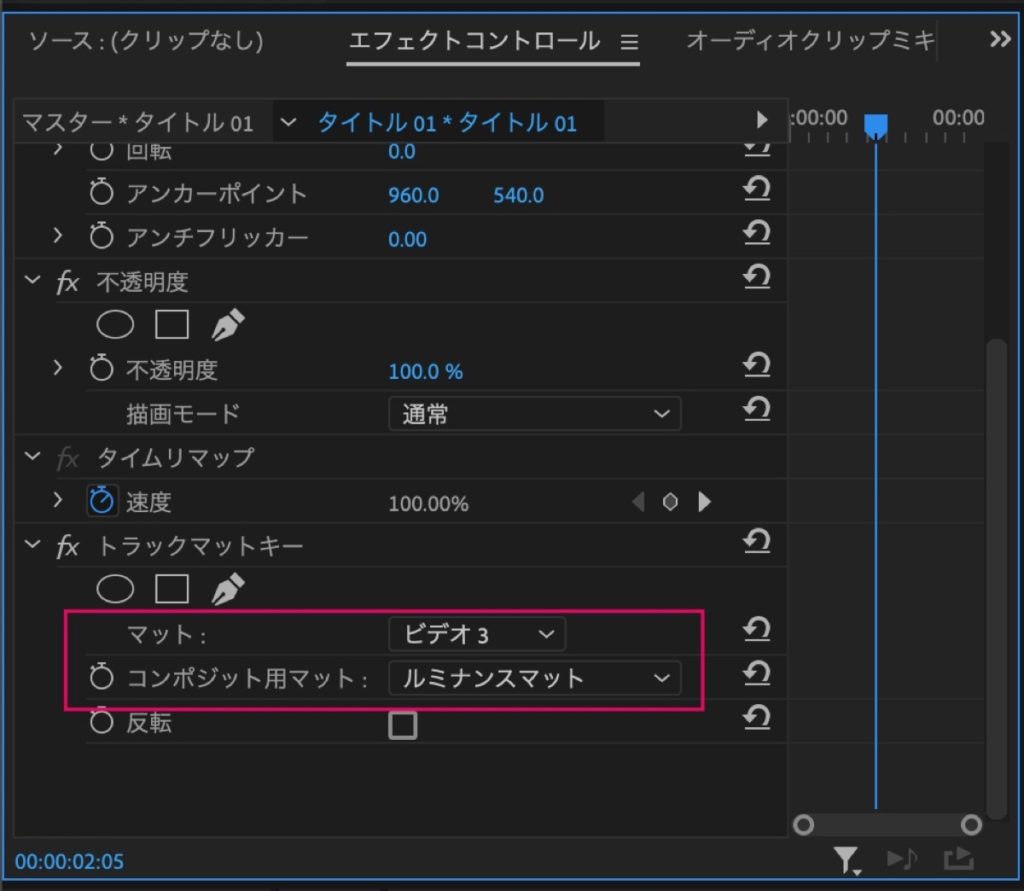Click export preset icon at bottom right

click(959, 859)
